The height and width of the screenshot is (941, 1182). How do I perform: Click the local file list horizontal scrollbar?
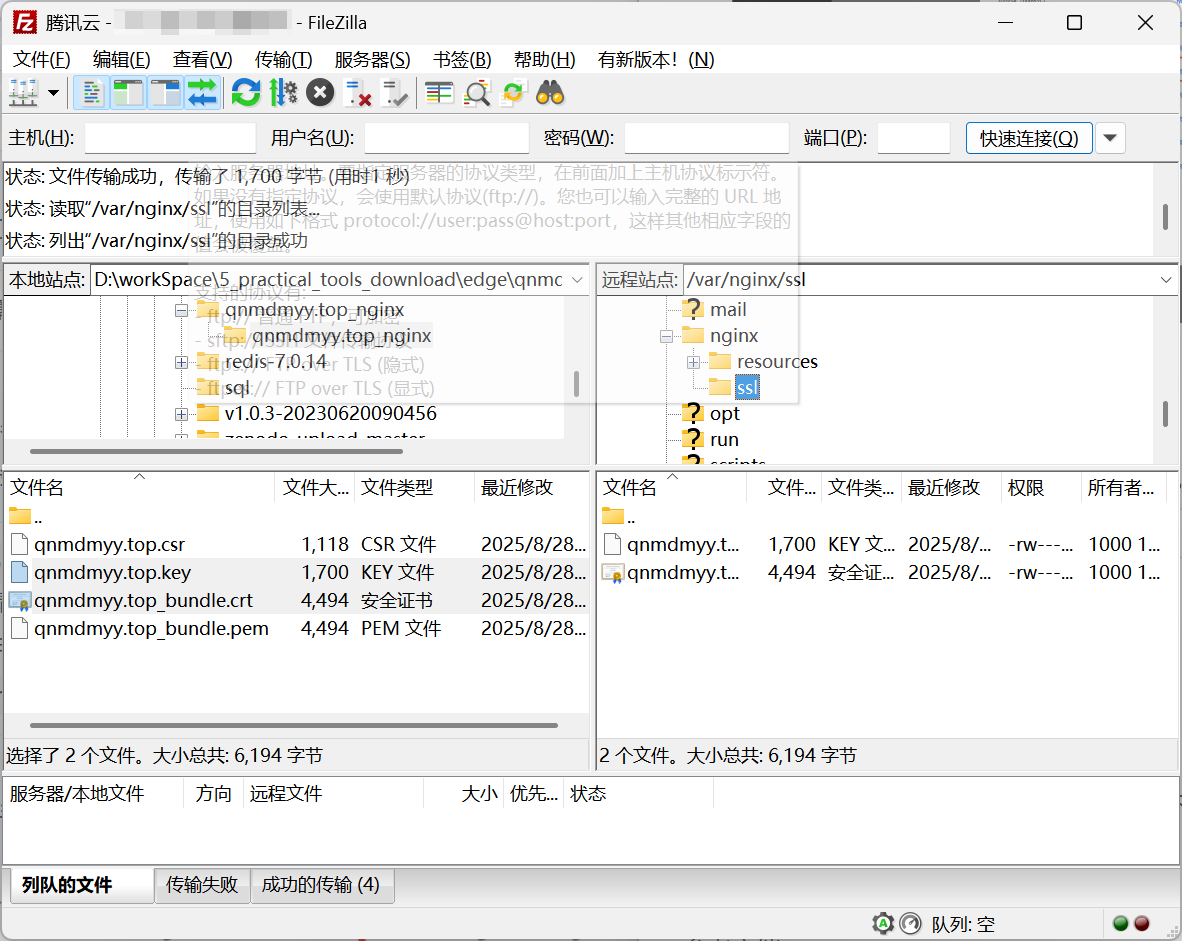pos(300,725)
